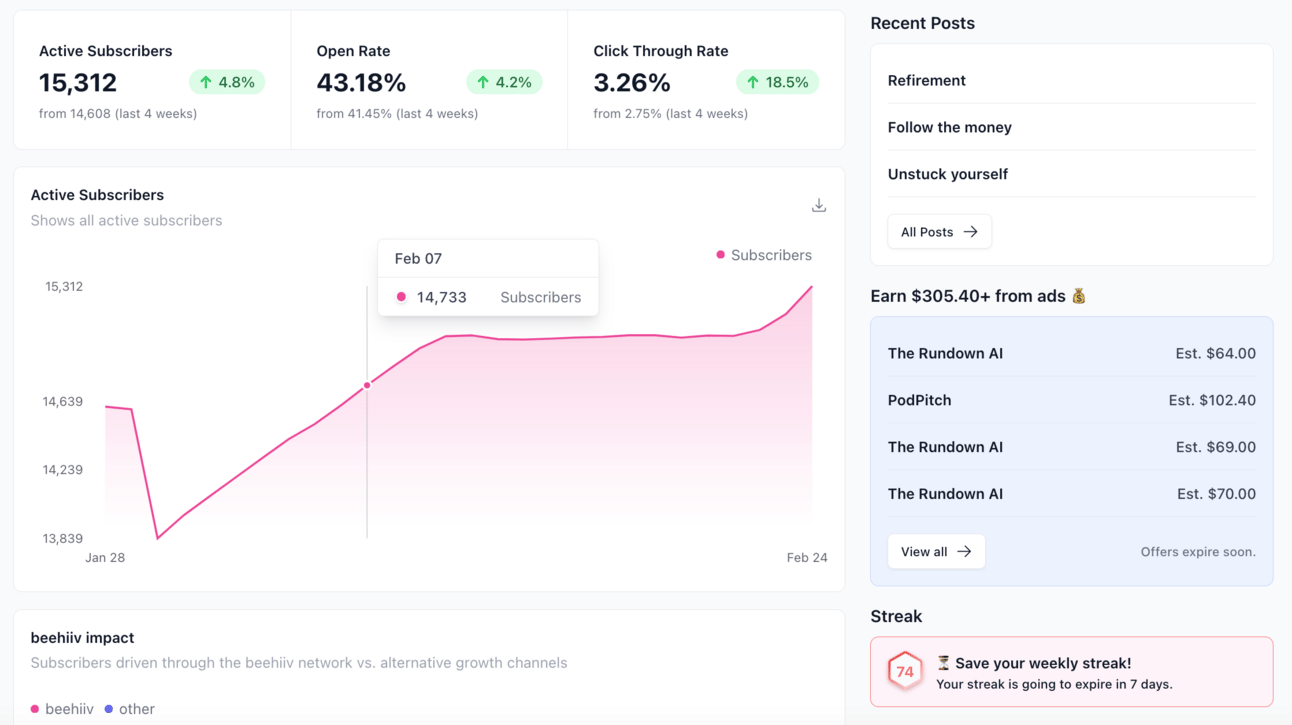Toggle the beehiiv legend series
This screenshot has height=725, width=1292.
click(x=62, y=709)
